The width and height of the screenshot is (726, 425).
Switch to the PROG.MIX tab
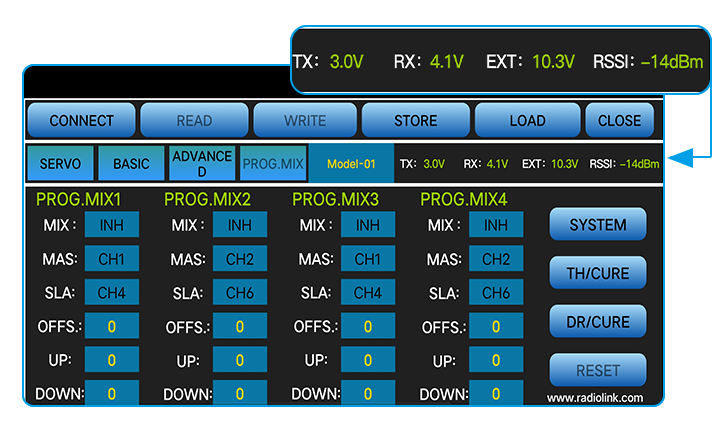click(x=272, y=163)
